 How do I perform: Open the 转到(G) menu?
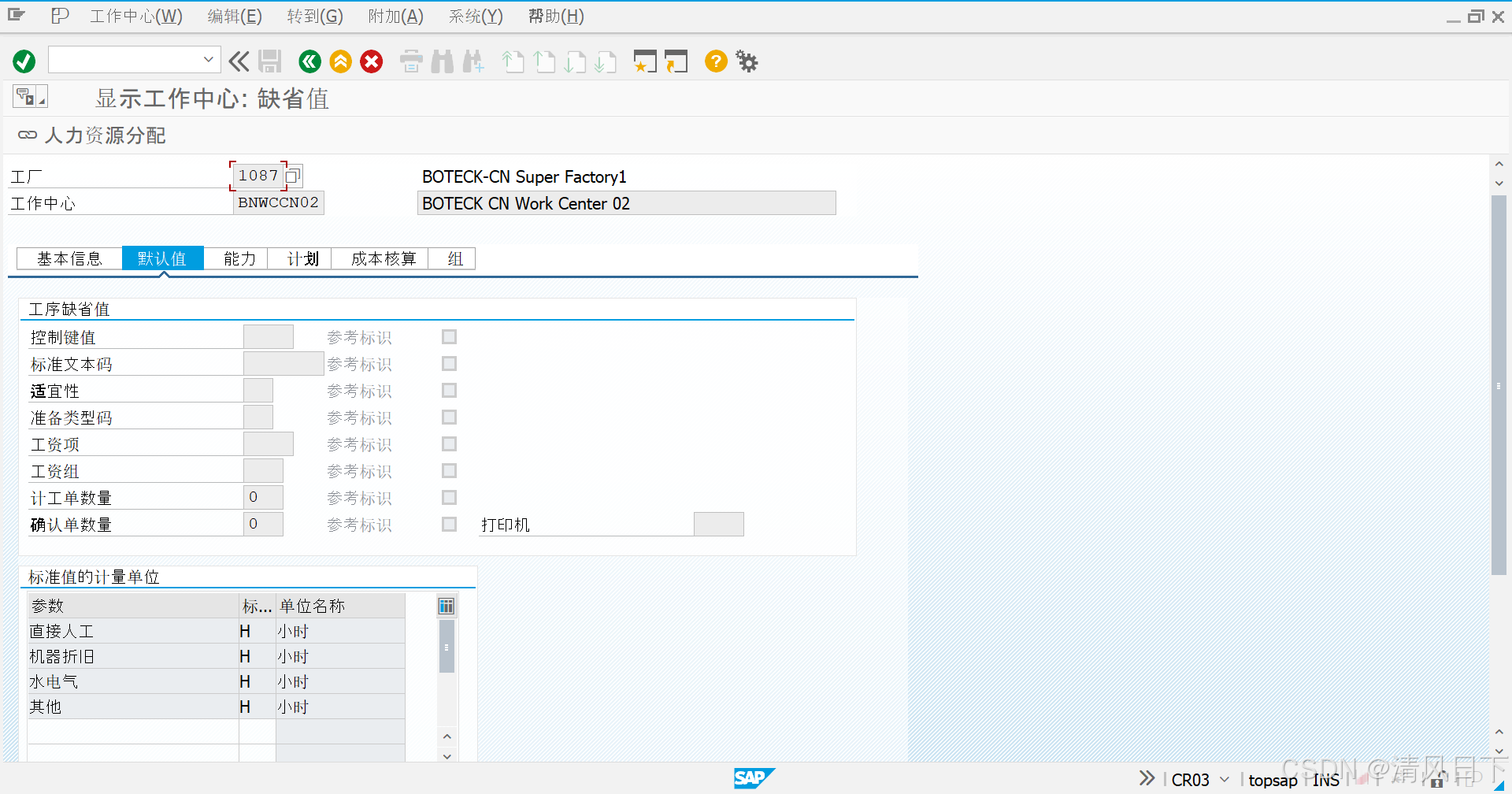click(315, 16)
